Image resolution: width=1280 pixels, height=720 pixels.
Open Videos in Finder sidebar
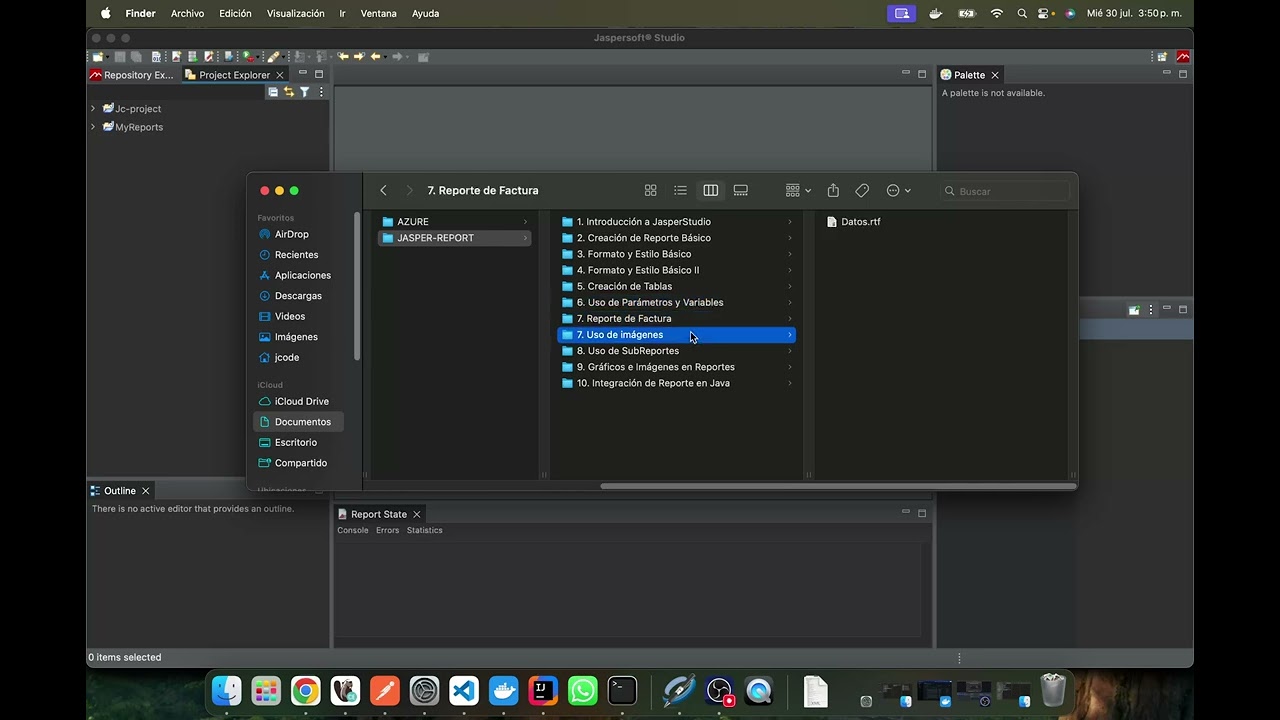point(290,316)
